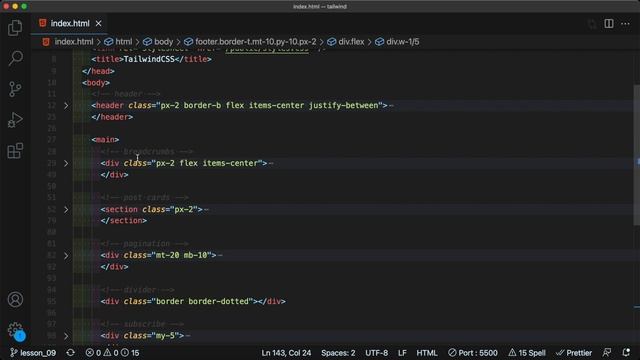
Task: Open the Search view in activity bar
Action: tap(15, 58)
